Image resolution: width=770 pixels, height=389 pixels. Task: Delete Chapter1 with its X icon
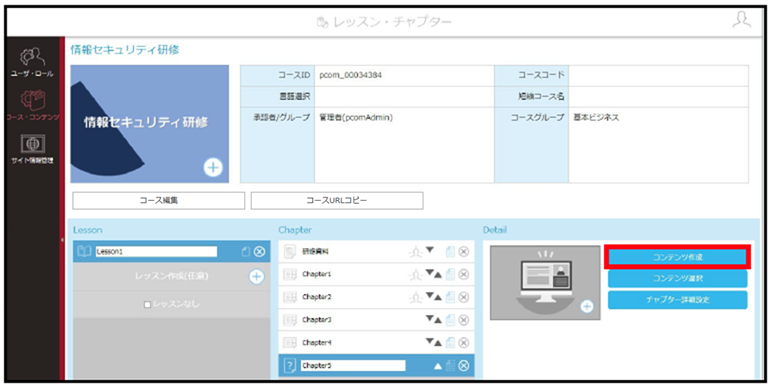[464, 275]
